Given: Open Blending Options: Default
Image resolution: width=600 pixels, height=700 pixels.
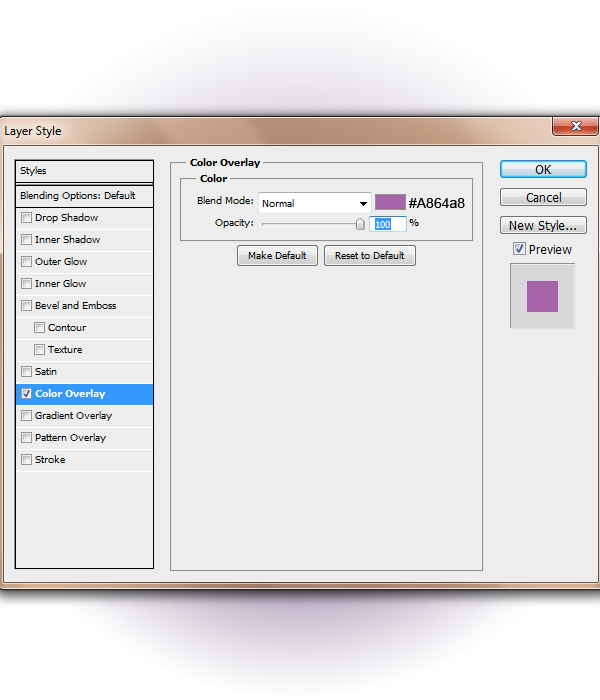Looking at the screenshot, I should [84, 196].
